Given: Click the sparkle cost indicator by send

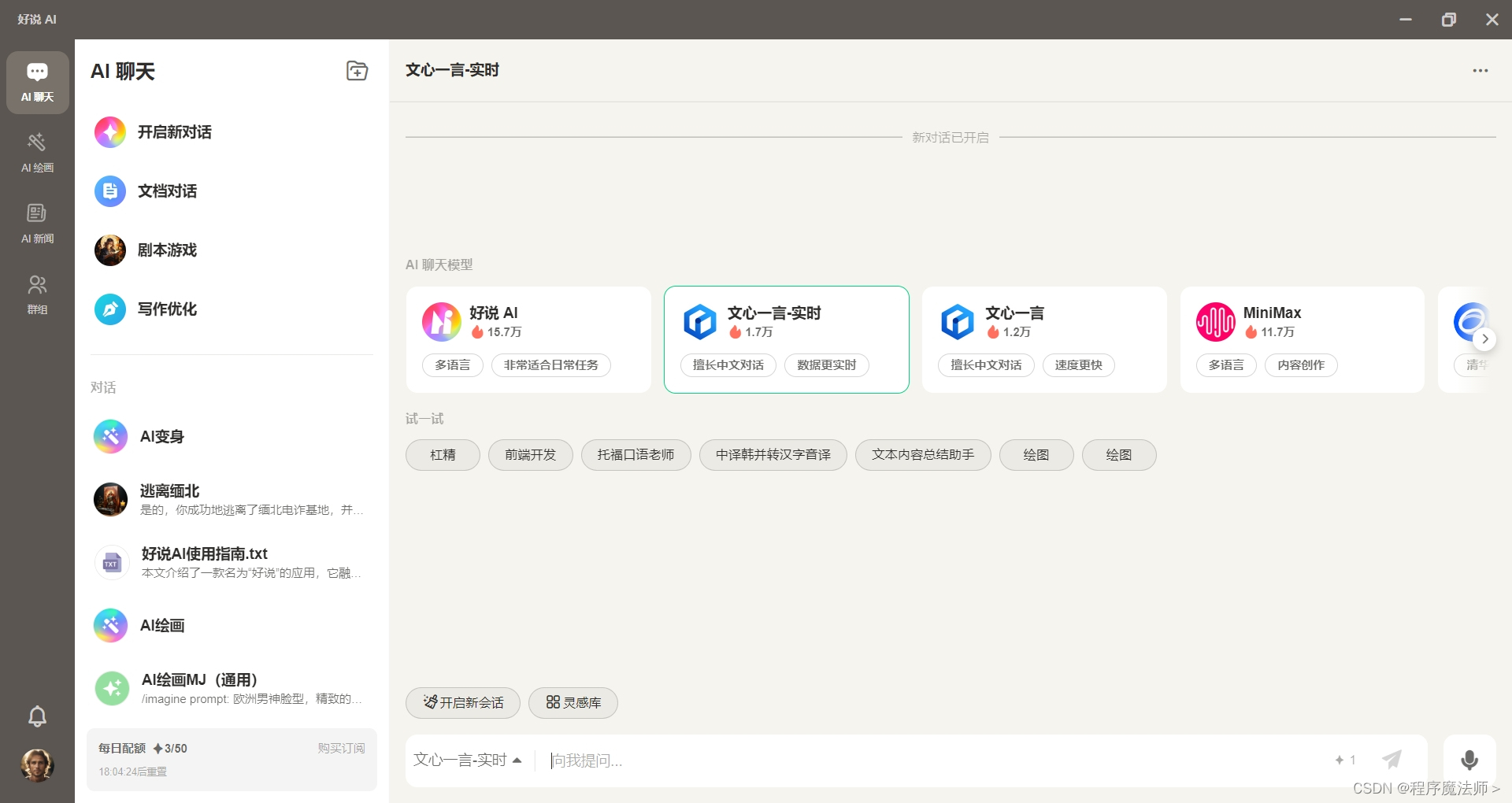Looking at the screenshot, I should tap(1345, 760).
